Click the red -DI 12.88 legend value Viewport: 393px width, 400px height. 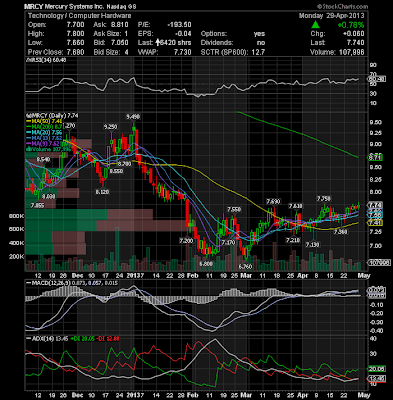click(108, 338)
